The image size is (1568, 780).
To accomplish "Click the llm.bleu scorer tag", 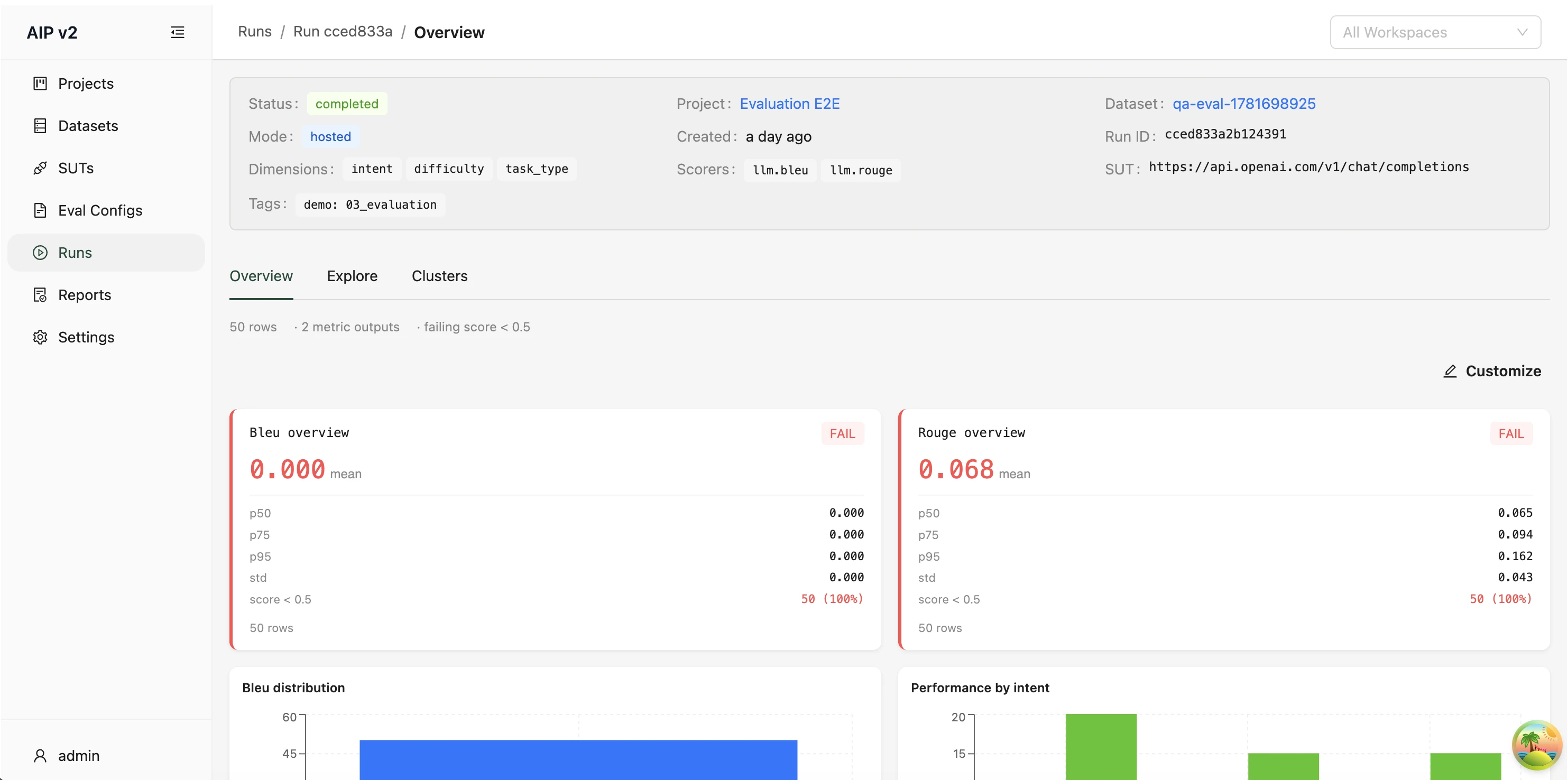I will point(780,170).
